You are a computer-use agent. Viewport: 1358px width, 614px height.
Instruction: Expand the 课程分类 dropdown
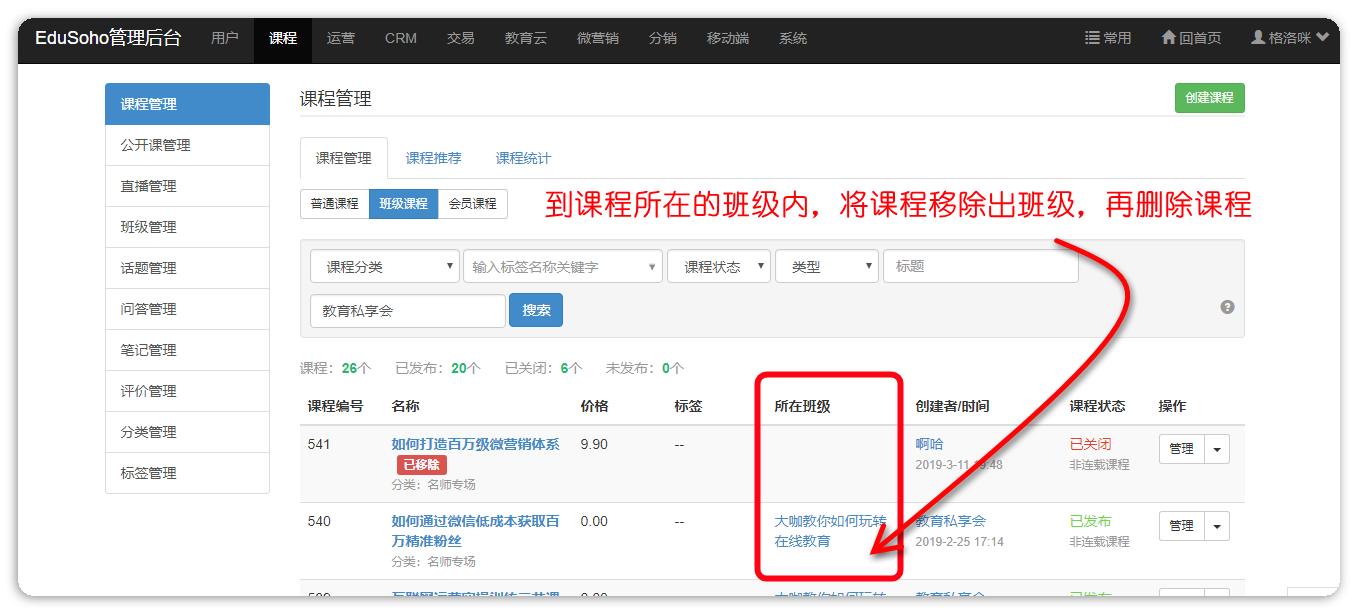coord(384,267)
